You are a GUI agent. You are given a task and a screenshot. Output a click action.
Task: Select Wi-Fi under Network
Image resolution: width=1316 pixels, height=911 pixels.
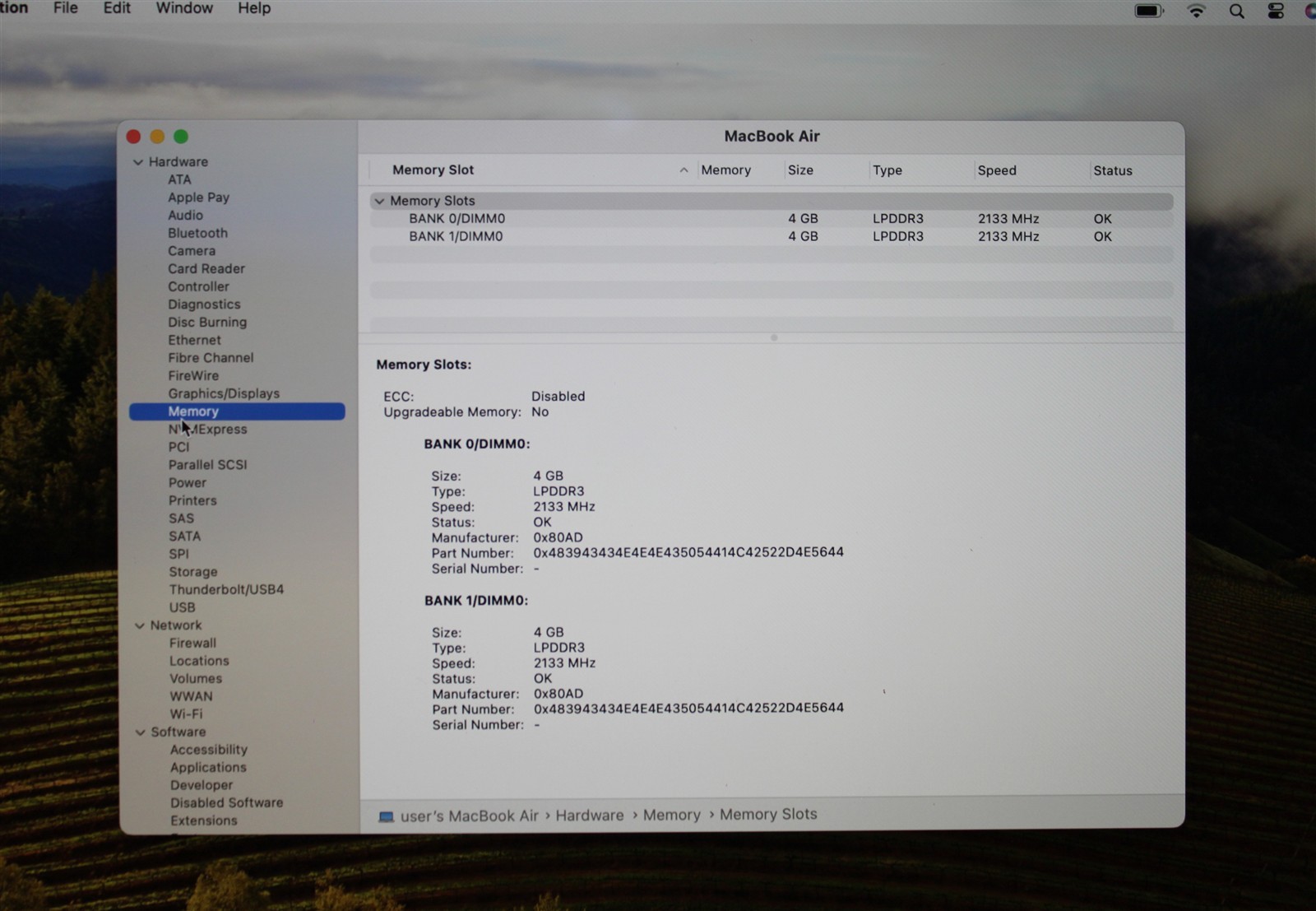[x=186, y=714]
